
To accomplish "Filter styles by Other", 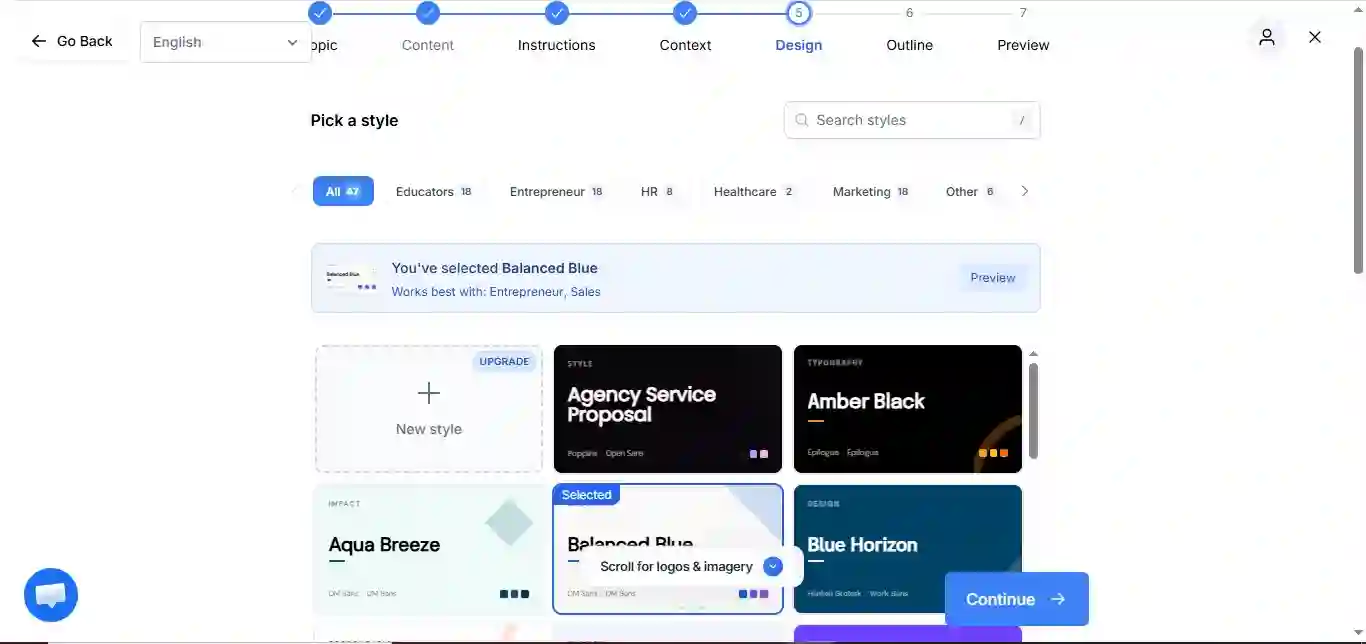I will (970, 191).
